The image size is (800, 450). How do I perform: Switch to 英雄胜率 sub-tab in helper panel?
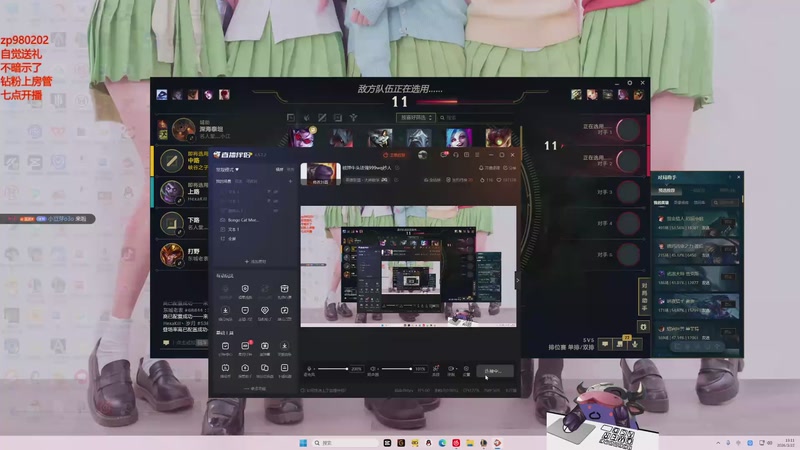(681, 203)
